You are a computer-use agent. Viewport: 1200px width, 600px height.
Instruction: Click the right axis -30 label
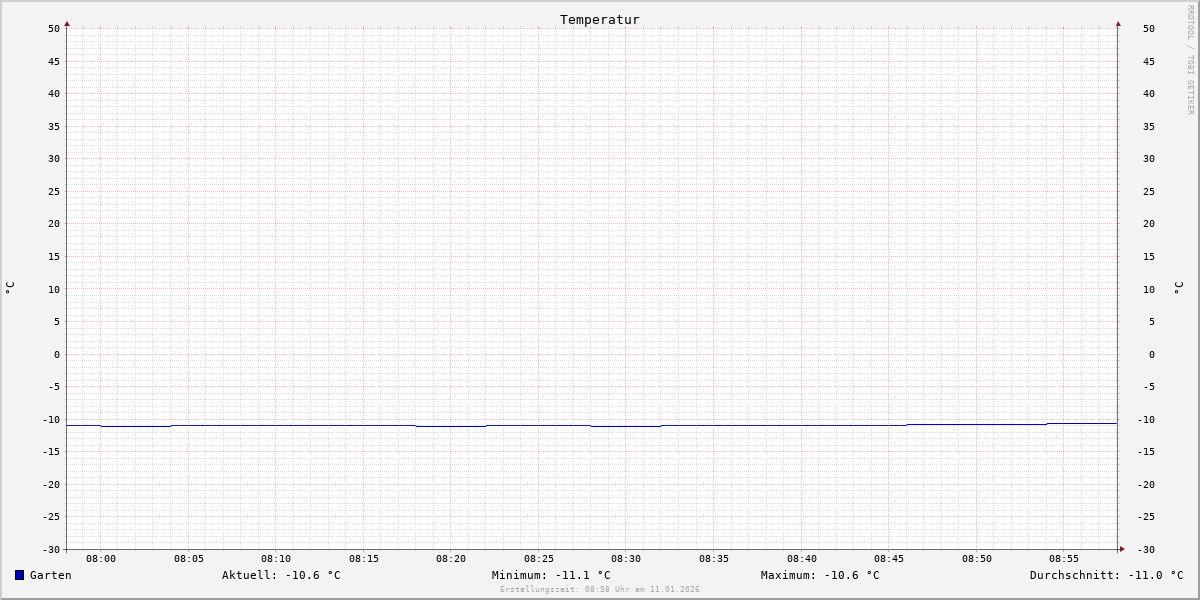[x=1148, y=549]
